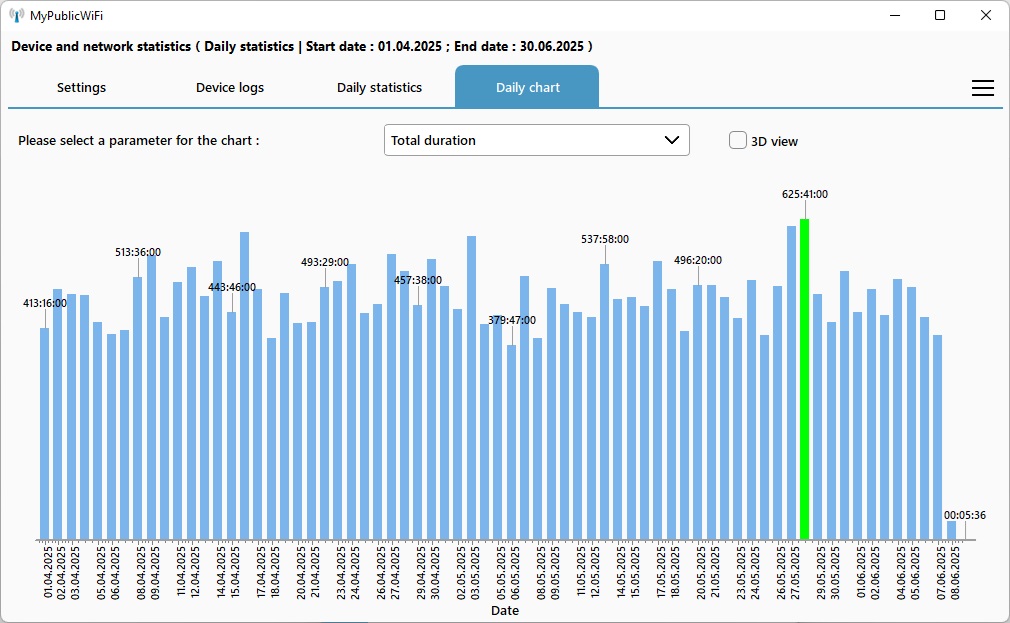This screenshot has height=623, width=1010.
Task: Click the Date axis title
Action: point(505,611)
